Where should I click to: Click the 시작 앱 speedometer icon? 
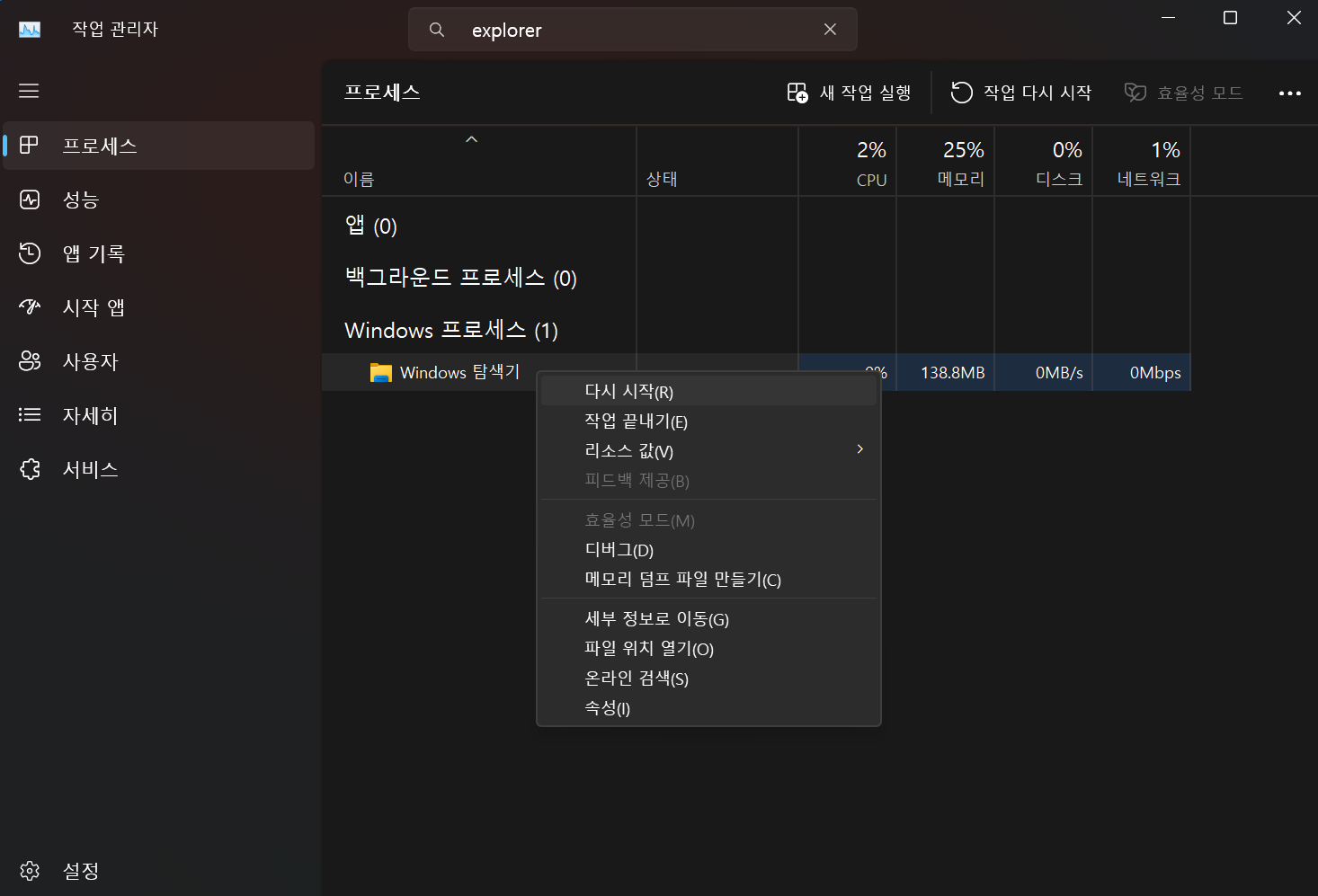pos(30,307)
